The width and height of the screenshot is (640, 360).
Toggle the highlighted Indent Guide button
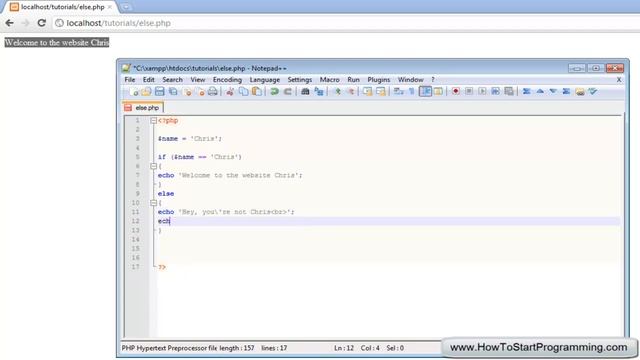click(x=425, y=92)
